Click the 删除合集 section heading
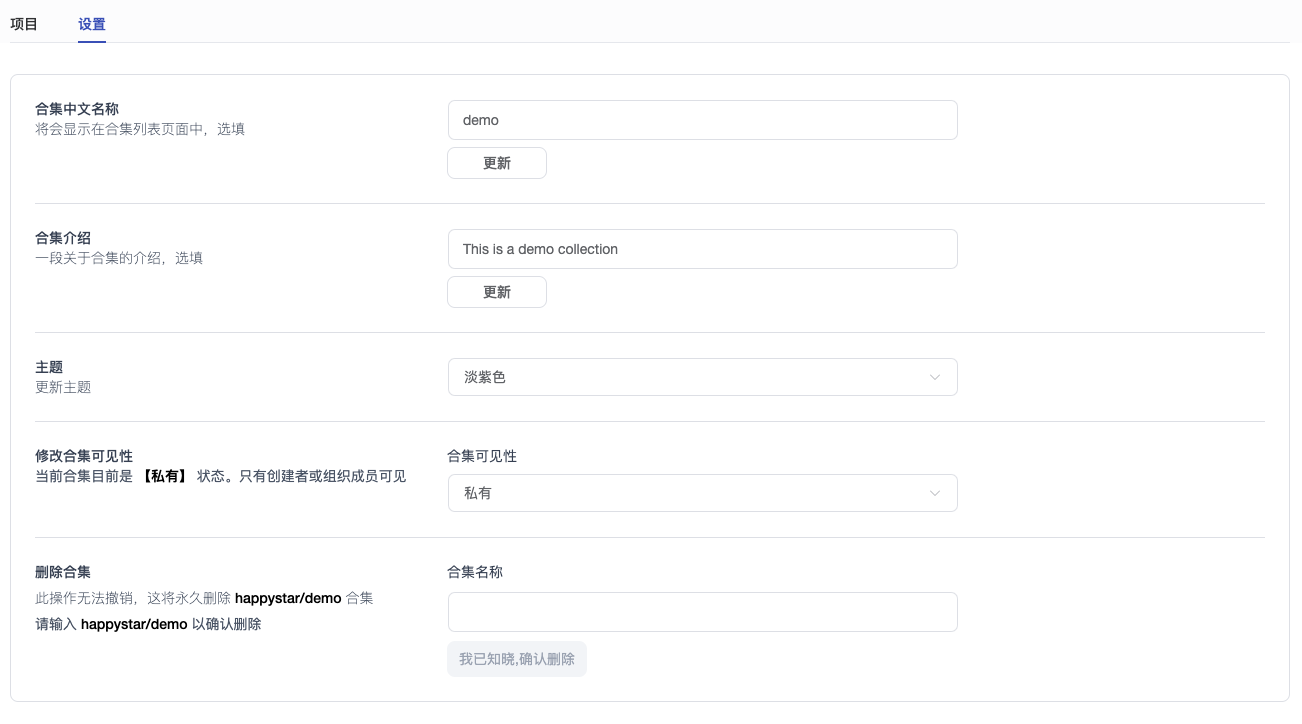This screenshot has height=724, width=1302. (63, 572)
